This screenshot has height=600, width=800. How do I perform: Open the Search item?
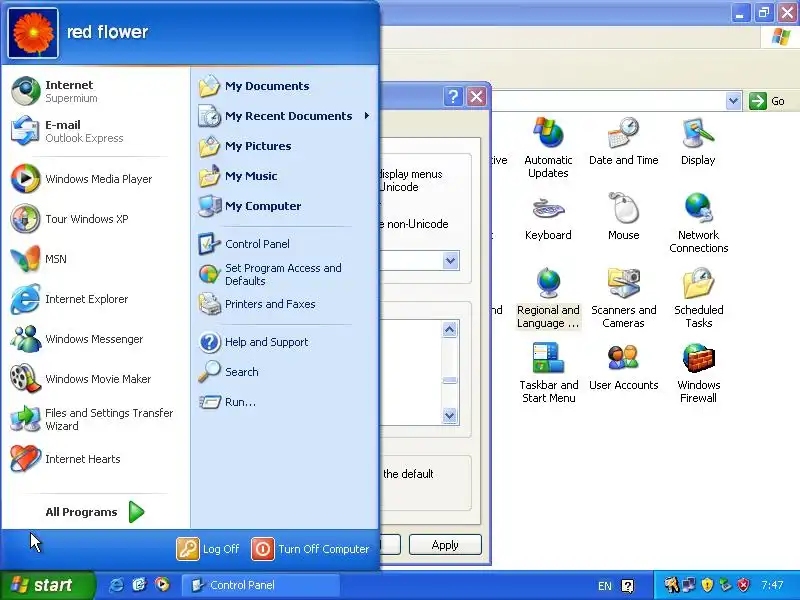(285, 372)
